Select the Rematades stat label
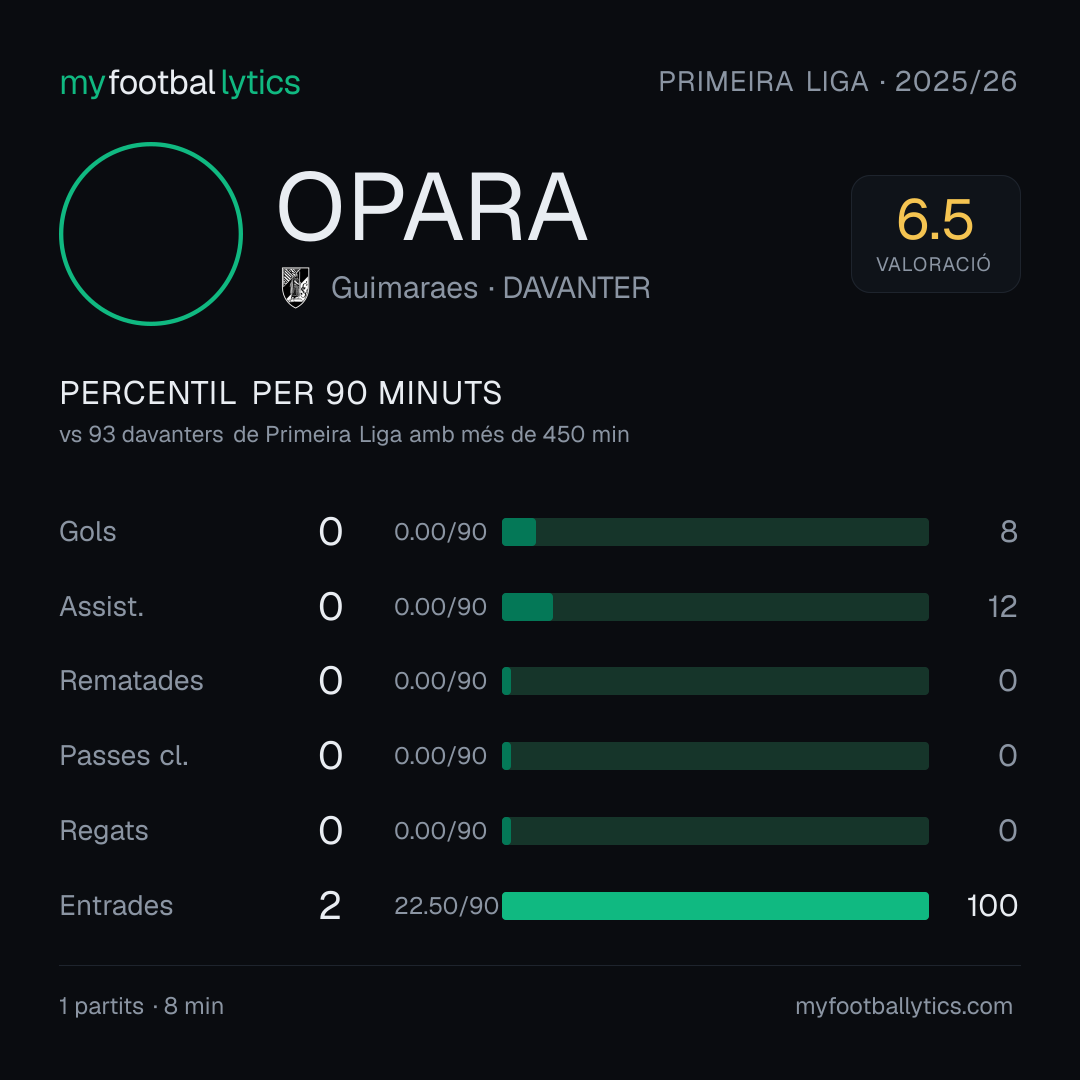Viewport: 1080px width, 1080px height. pyautogui.click(x=132, y=681)
